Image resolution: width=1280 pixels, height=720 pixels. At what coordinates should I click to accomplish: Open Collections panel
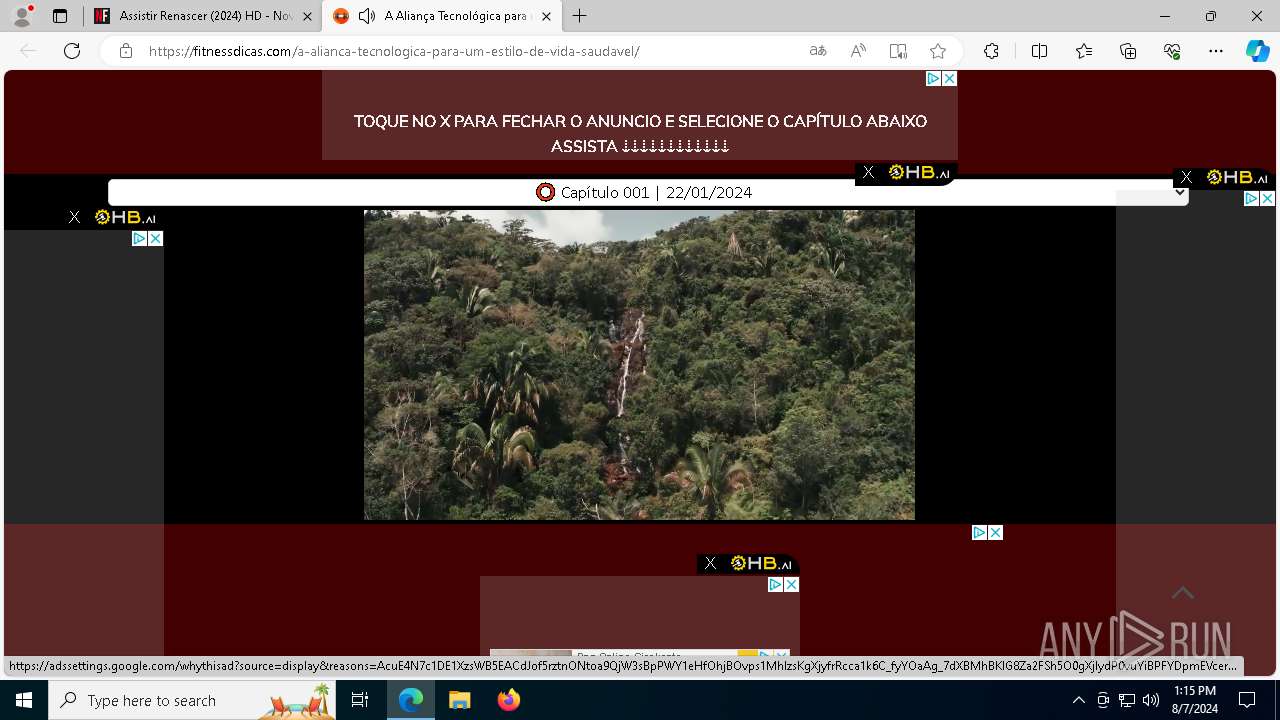pos(1128,51)
